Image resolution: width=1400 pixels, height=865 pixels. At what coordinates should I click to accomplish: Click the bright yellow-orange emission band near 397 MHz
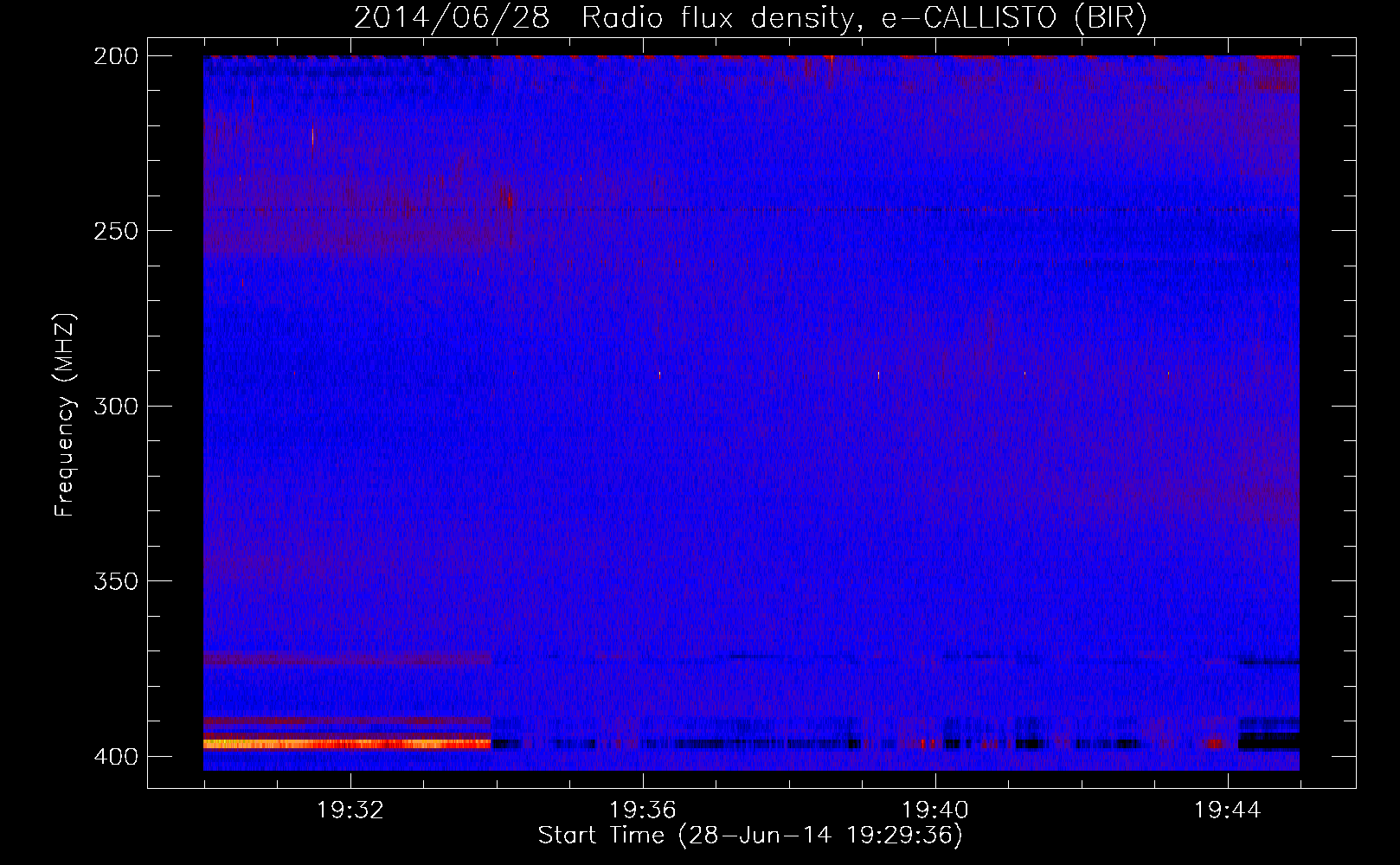[347, 744]
